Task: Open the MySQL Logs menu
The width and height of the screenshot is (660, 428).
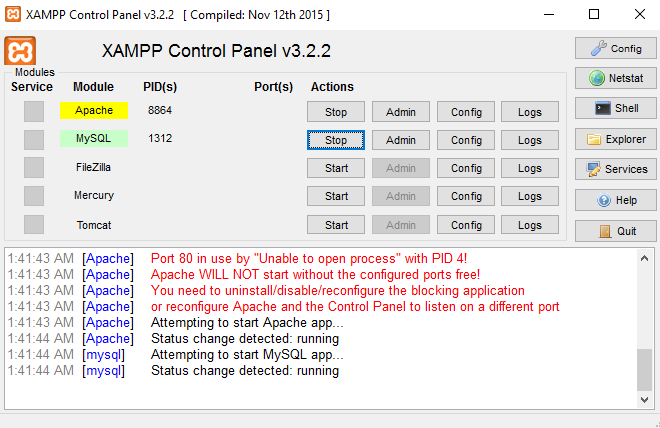Action: [x=530, y=140]
